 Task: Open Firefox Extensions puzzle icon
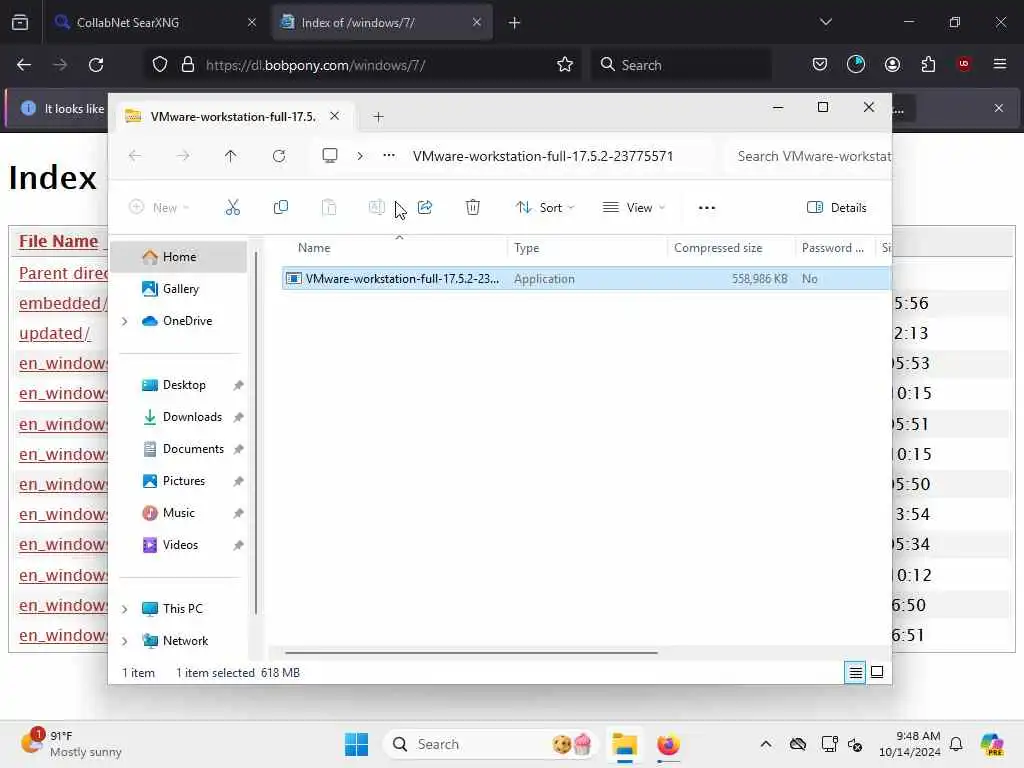(928, 64)
